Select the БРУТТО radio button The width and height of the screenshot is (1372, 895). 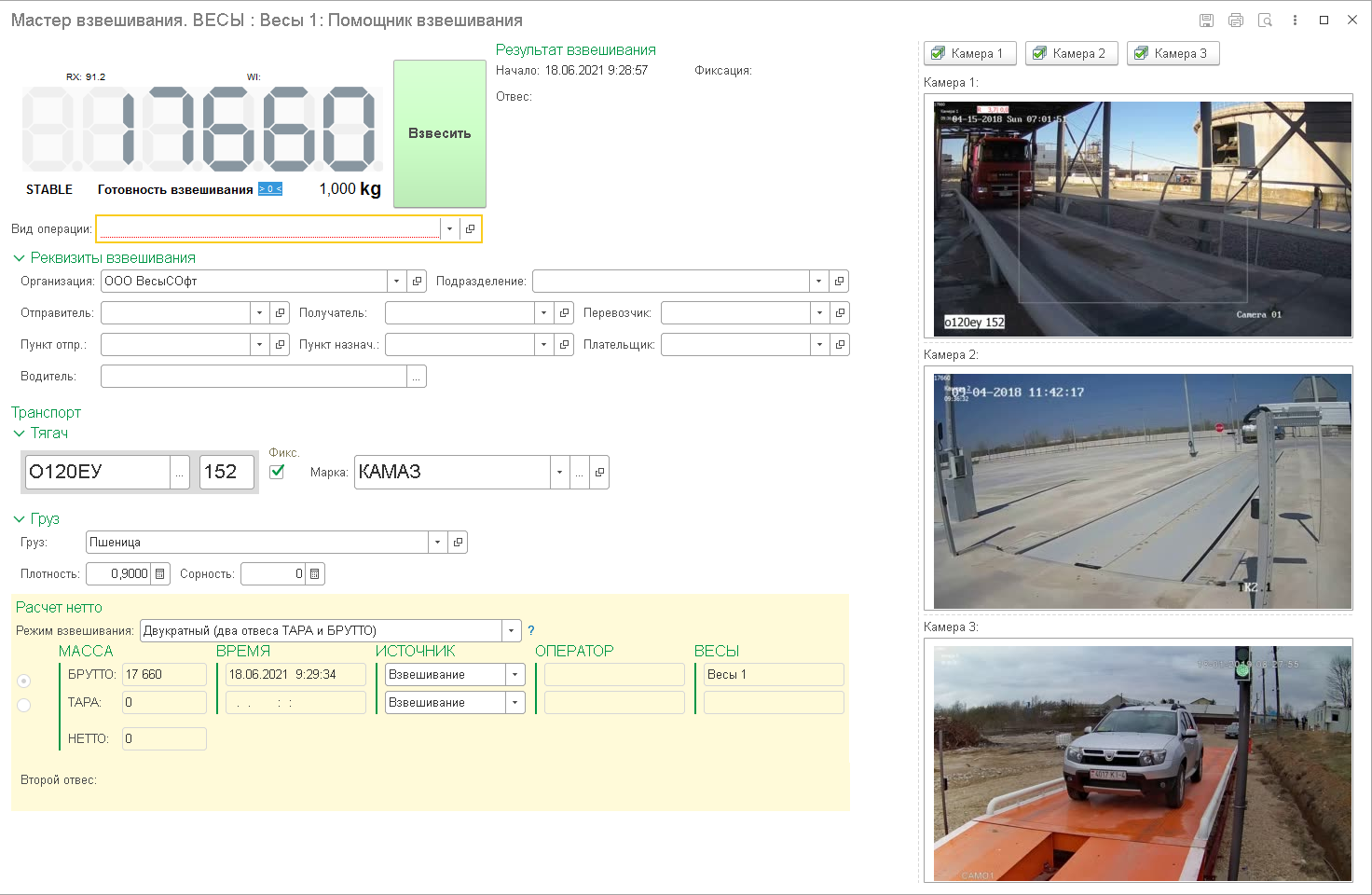[24, 681]
